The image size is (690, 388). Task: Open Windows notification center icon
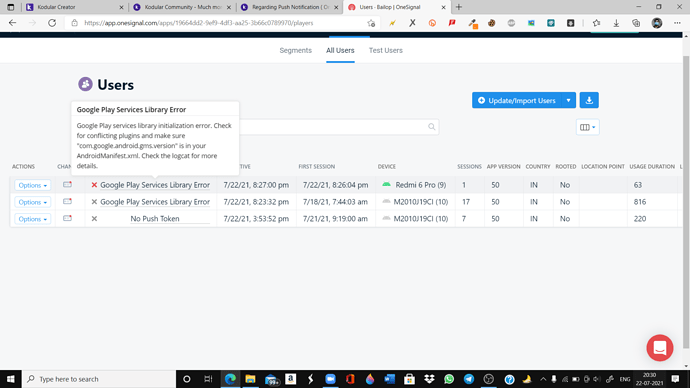tap(675, 379)
